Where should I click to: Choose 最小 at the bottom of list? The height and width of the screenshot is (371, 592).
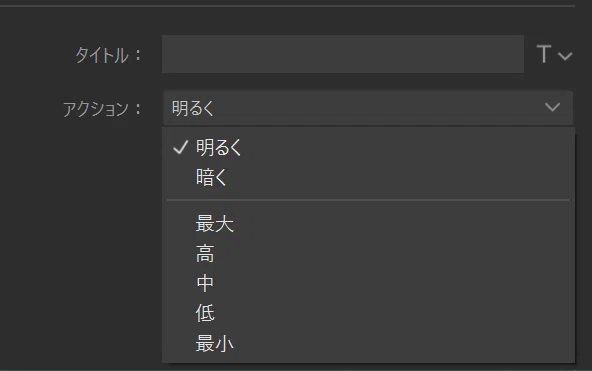368,343
